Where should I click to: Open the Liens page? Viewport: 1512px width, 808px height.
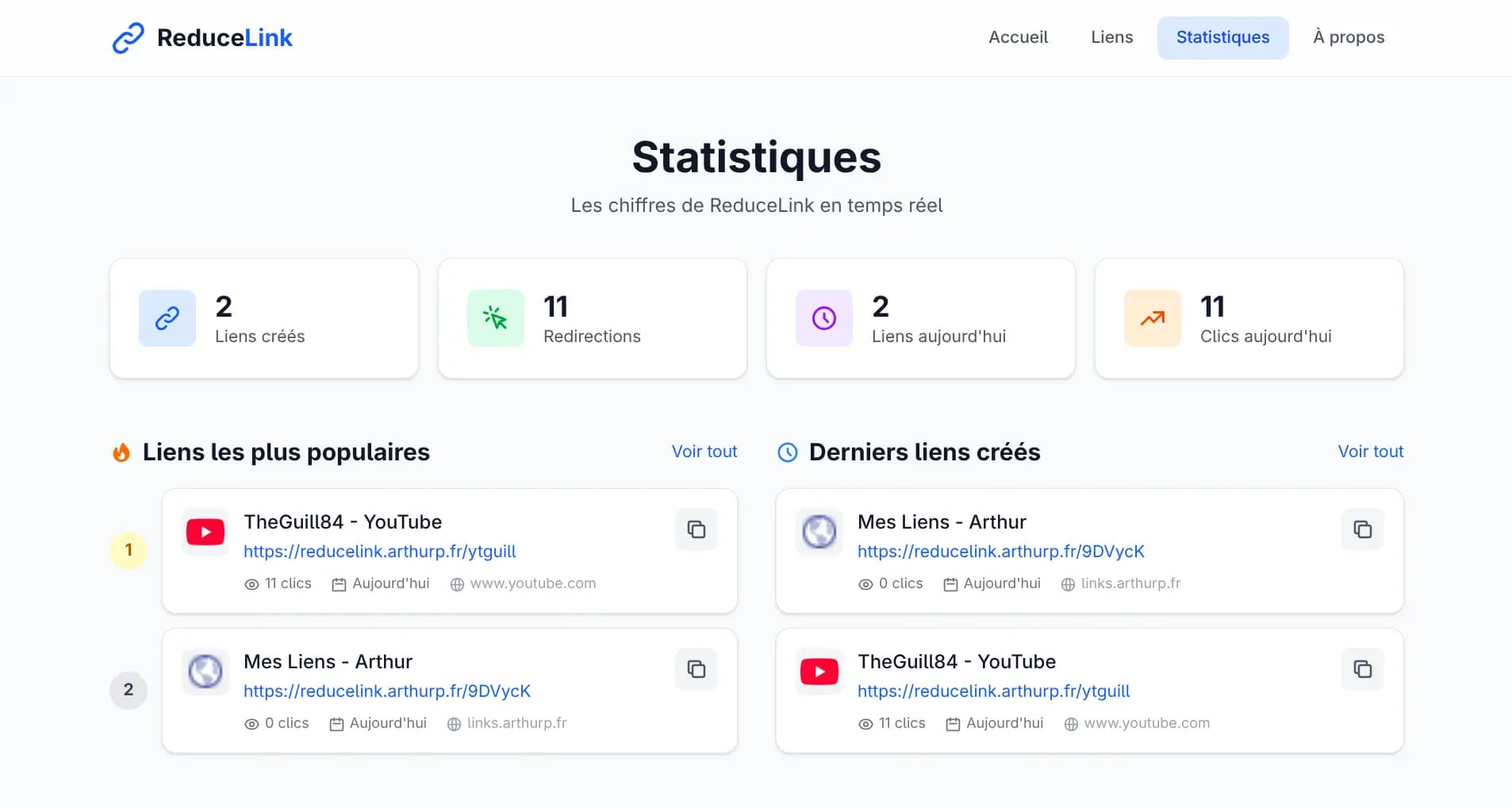click(x=1111, y=37)
